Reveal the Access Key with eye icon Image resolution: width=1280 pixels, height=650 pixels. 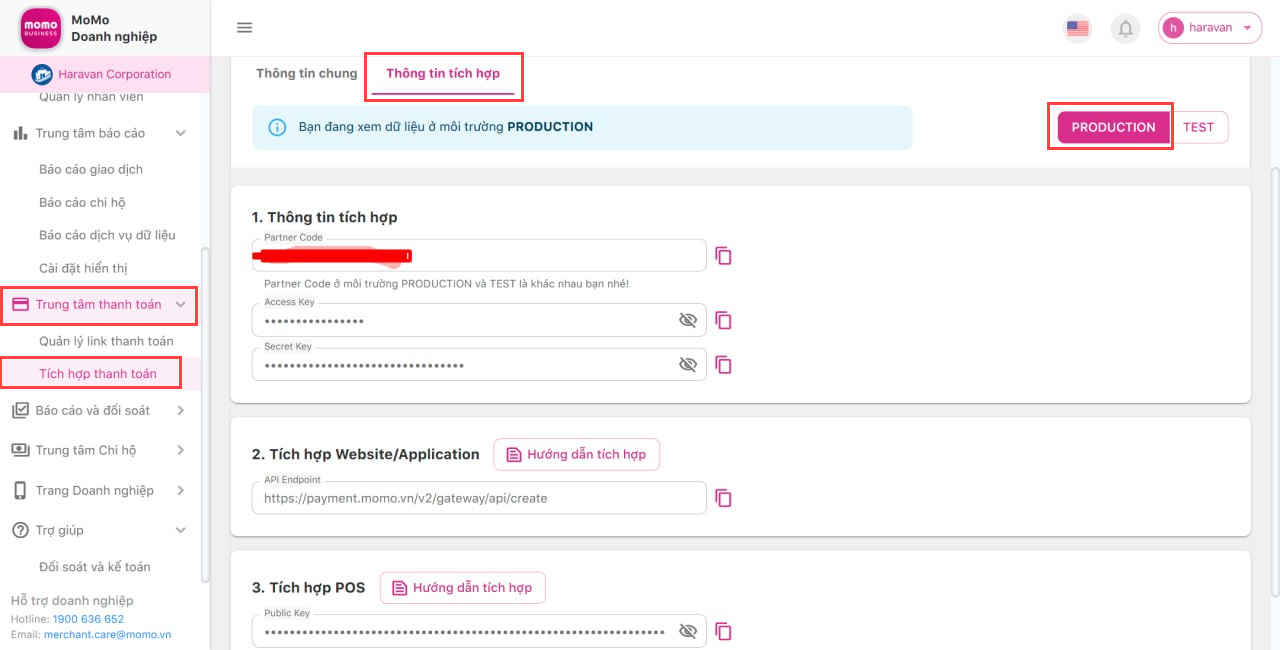(688, 320)
